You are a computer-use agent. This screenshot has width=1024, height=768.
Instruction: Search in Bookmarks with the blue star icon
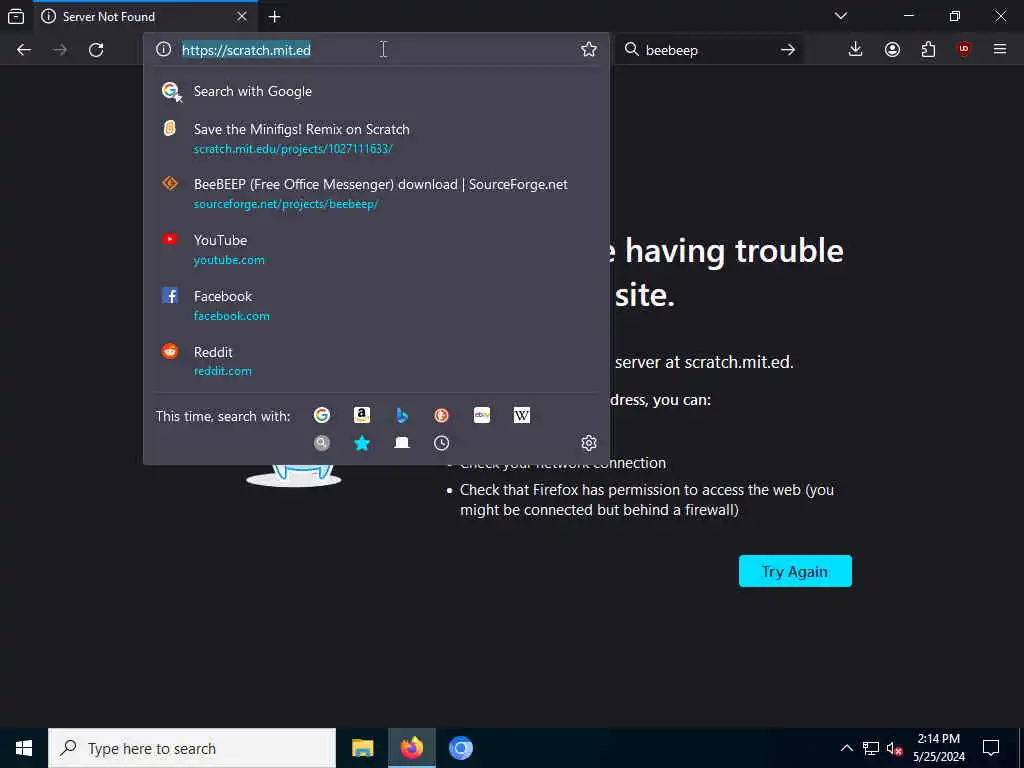[x=362, y=443]
